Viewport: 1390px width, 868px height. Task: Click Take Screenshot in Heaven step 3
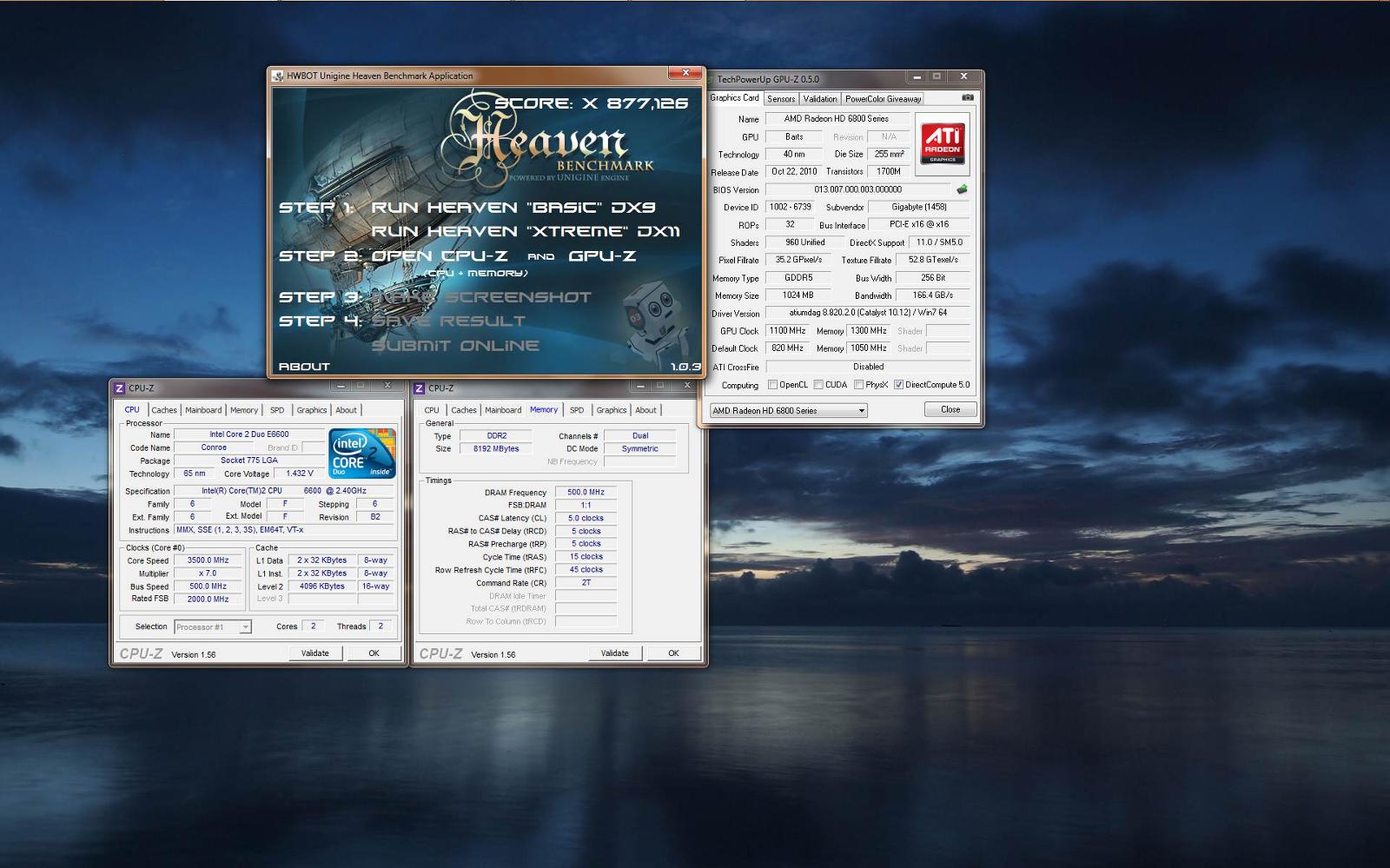point(481,297)
